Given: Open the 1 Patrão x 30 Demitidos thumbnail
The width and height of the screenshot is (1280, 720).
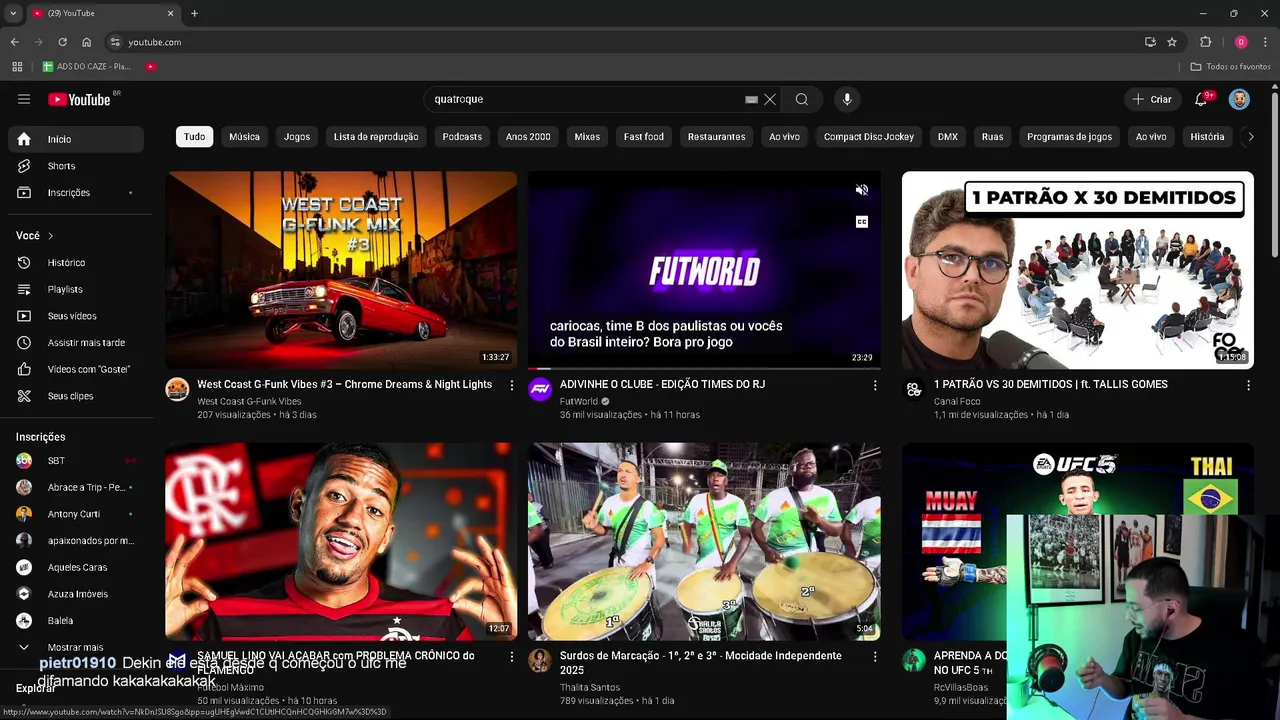Looking at the screenshot, I should tap(1077, 270).
